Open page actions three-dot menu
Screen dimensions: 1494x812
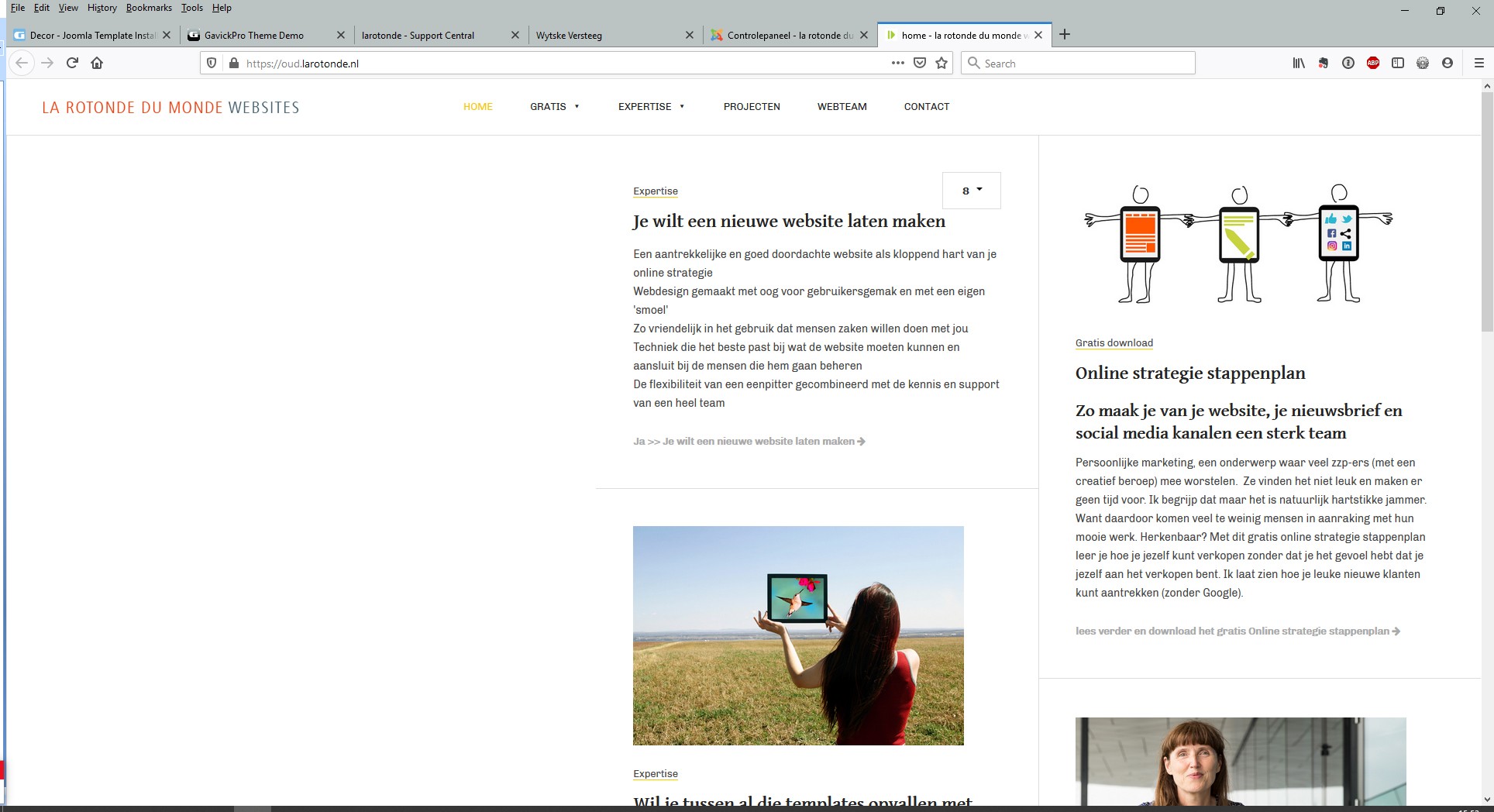[x=897, y=64]
